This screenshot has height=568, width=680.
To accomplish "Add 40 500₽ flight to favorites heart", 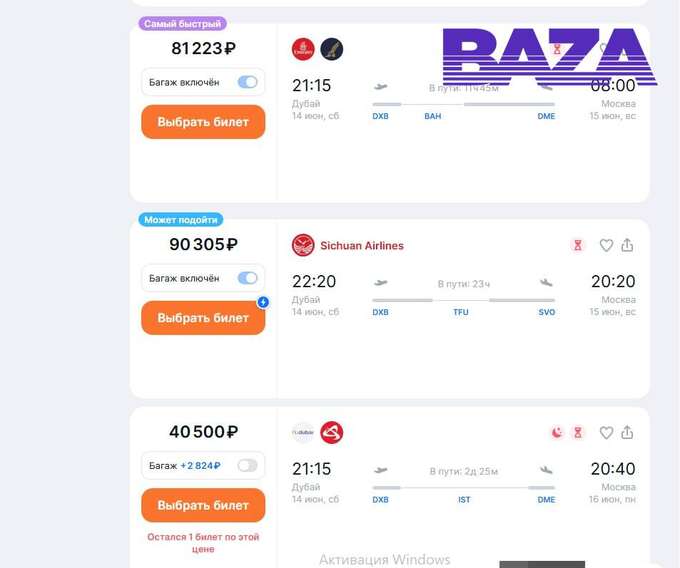I will (606, 433).
